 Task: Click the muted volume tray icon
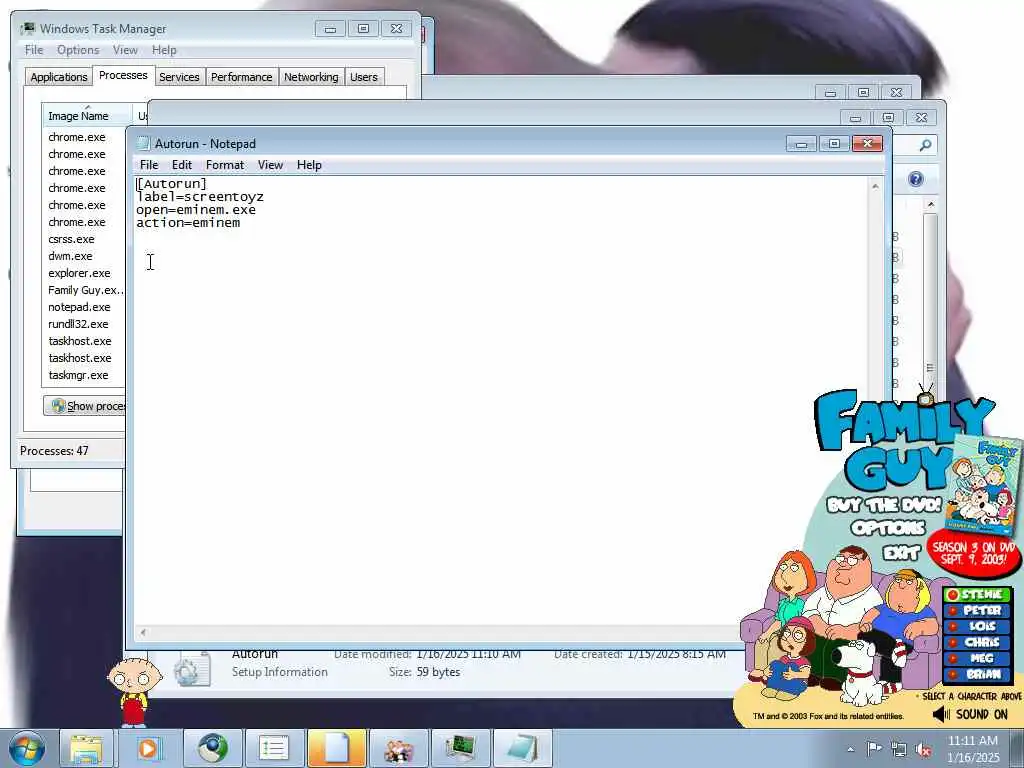923,749
